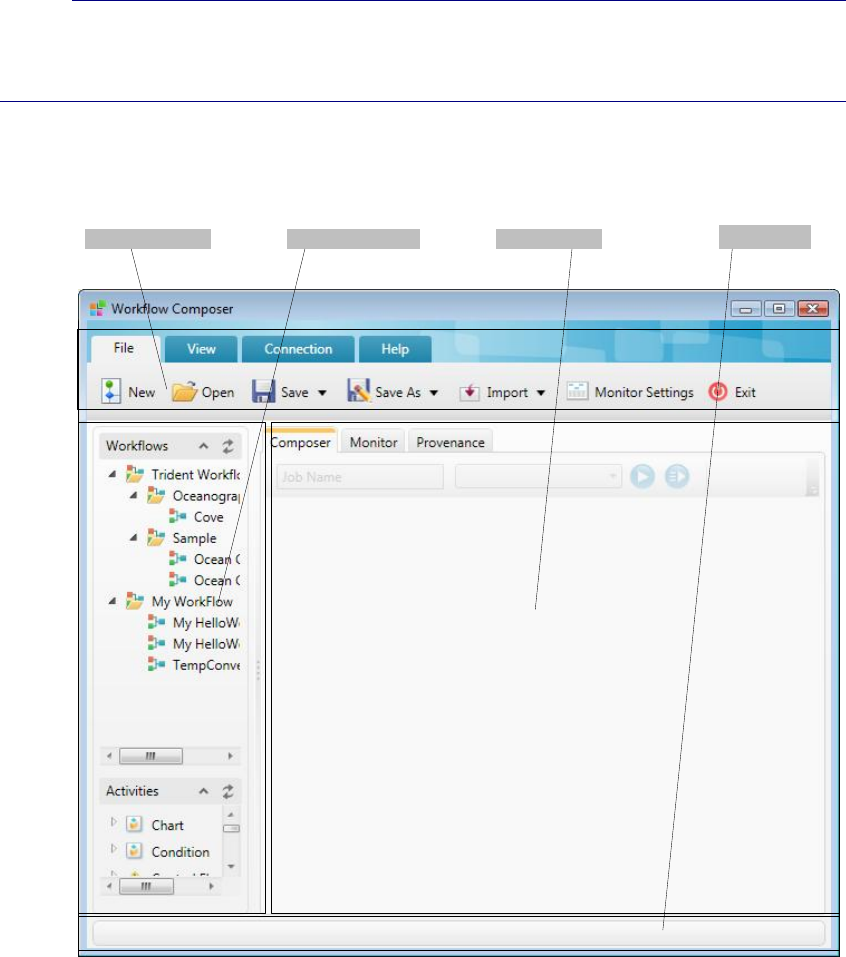Click the Exit button label

[745, 392]
